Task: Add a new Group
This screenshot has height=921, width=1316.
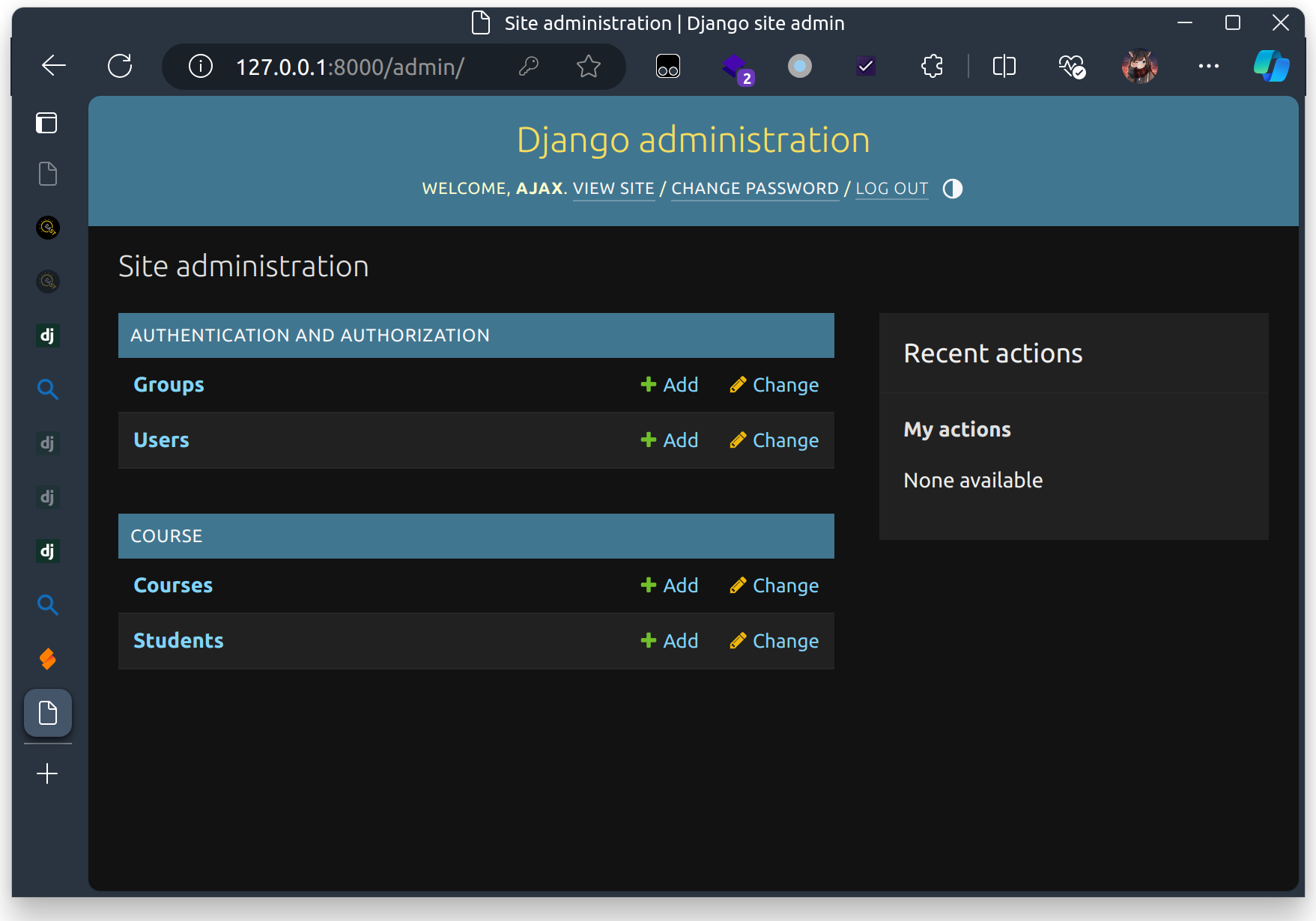Action: pyautogui.click(x=670, y=385)
